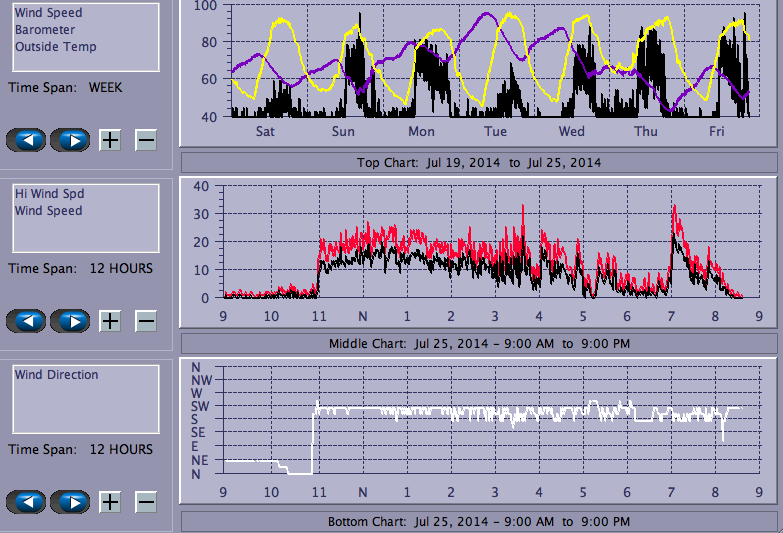This screenshot has width=783, height=533.
Task: Click top chart's forward arrow button
Action: coord(70,140)
